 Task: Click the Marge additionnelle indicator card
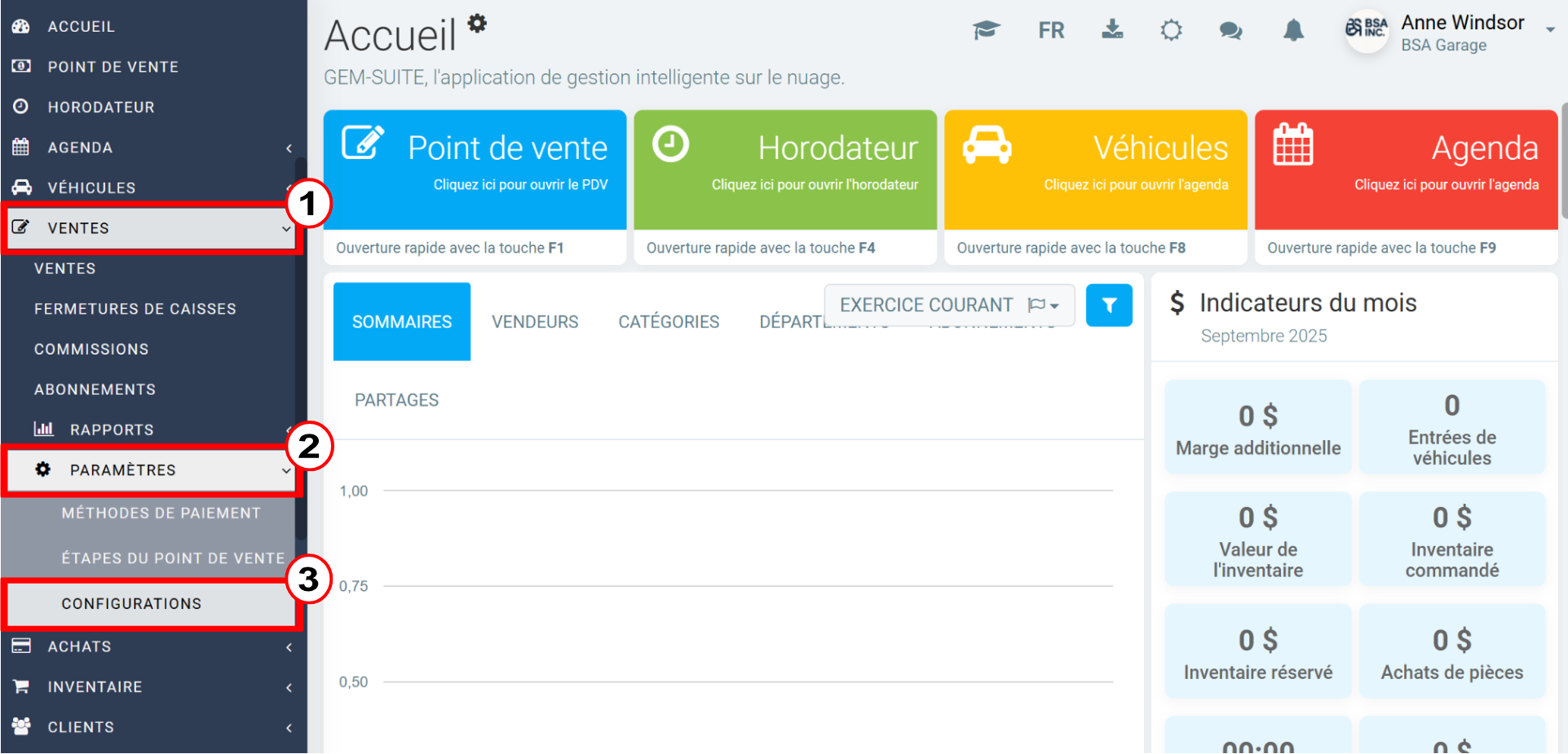(x=1258, y=427)
